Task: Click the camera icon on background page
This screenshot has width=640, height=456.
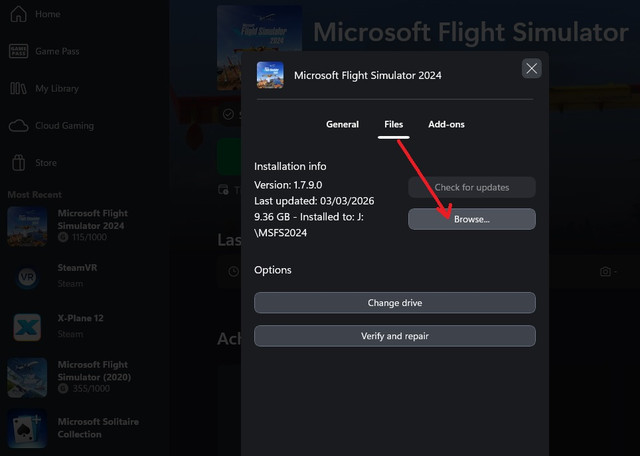Action: tap(605, 271)
